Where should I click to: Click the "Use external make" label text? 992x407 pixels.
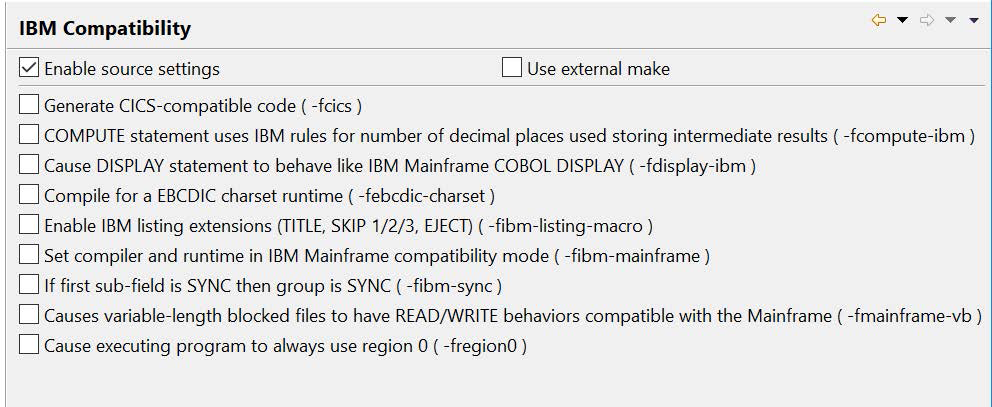point(598,69)
